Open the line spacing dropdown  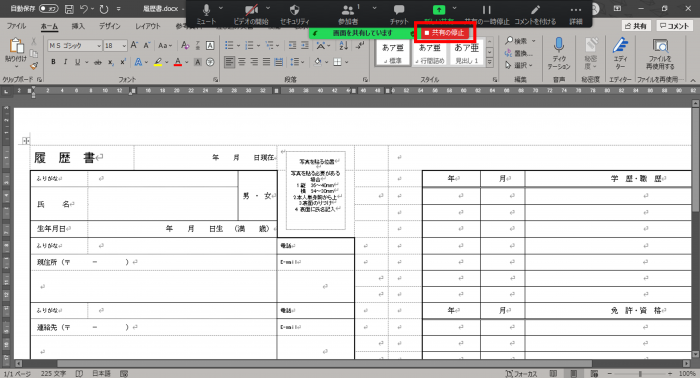tap(297, 62)
